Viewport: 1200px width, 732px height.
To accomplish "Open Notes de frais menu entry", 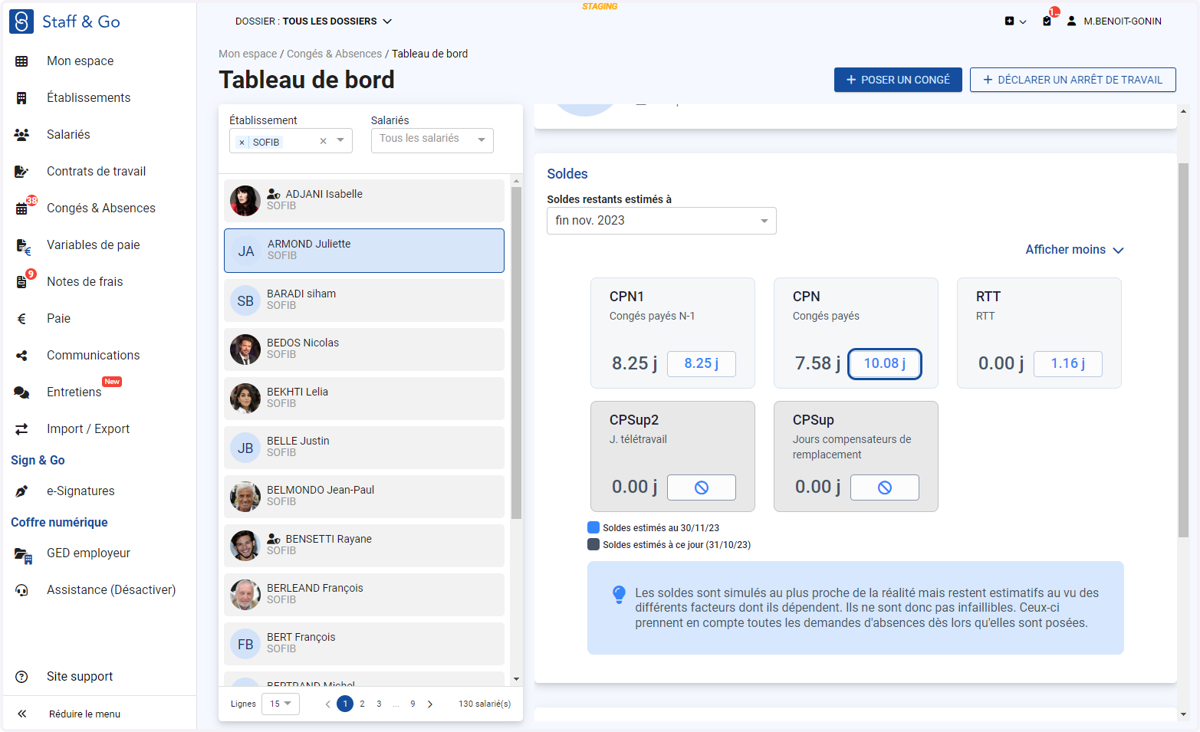I will 85,282.
